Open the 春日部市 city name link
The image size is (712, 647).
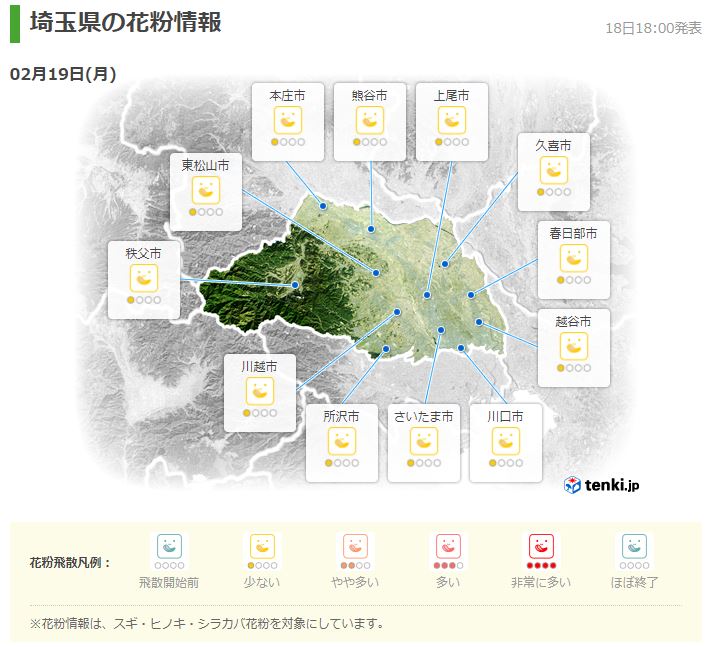coord(574,233)
